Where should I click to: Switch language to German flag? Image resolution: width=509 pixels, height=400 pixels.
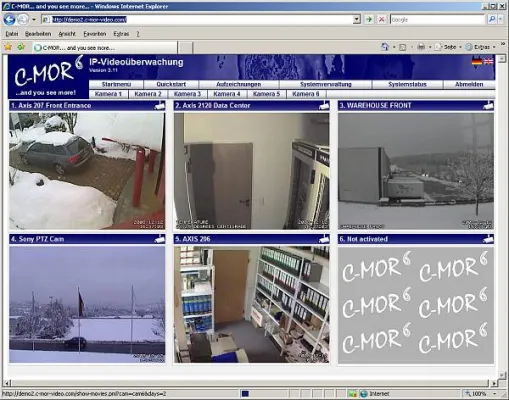(x=477, y=61)
